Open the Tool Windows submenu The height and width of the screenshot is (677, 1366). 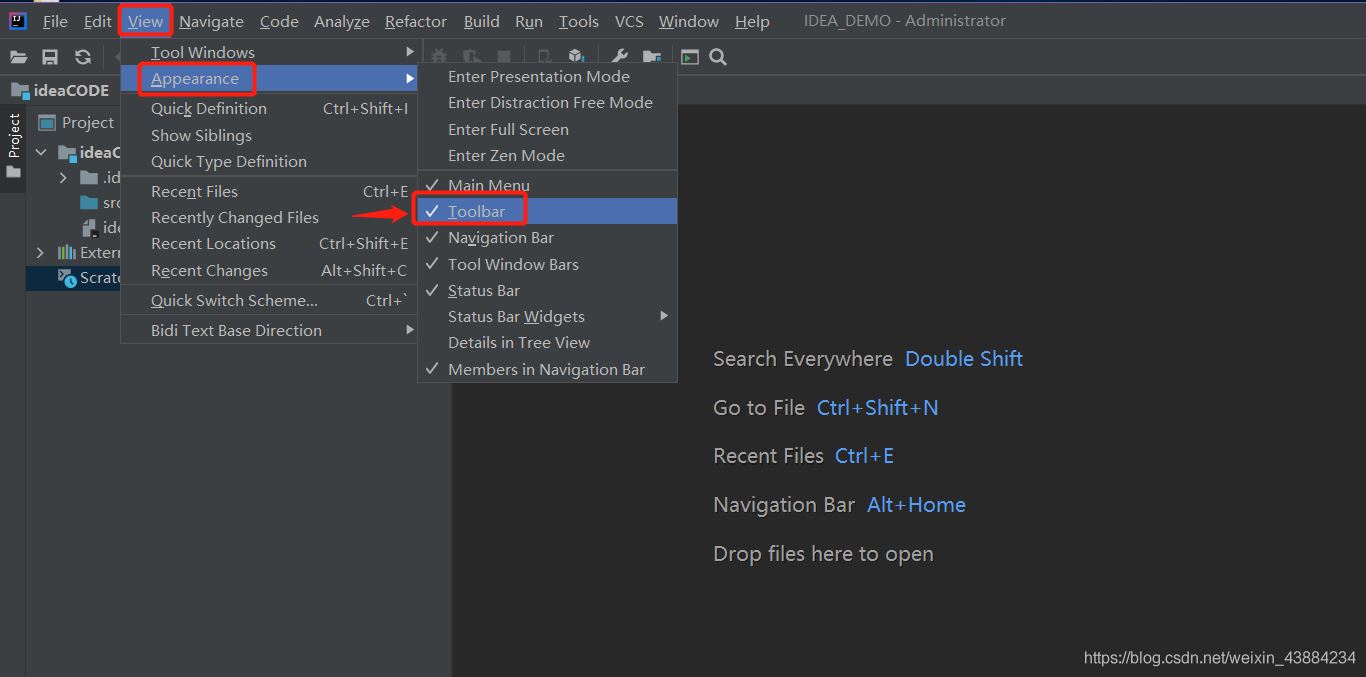click(x=202, y=53)
